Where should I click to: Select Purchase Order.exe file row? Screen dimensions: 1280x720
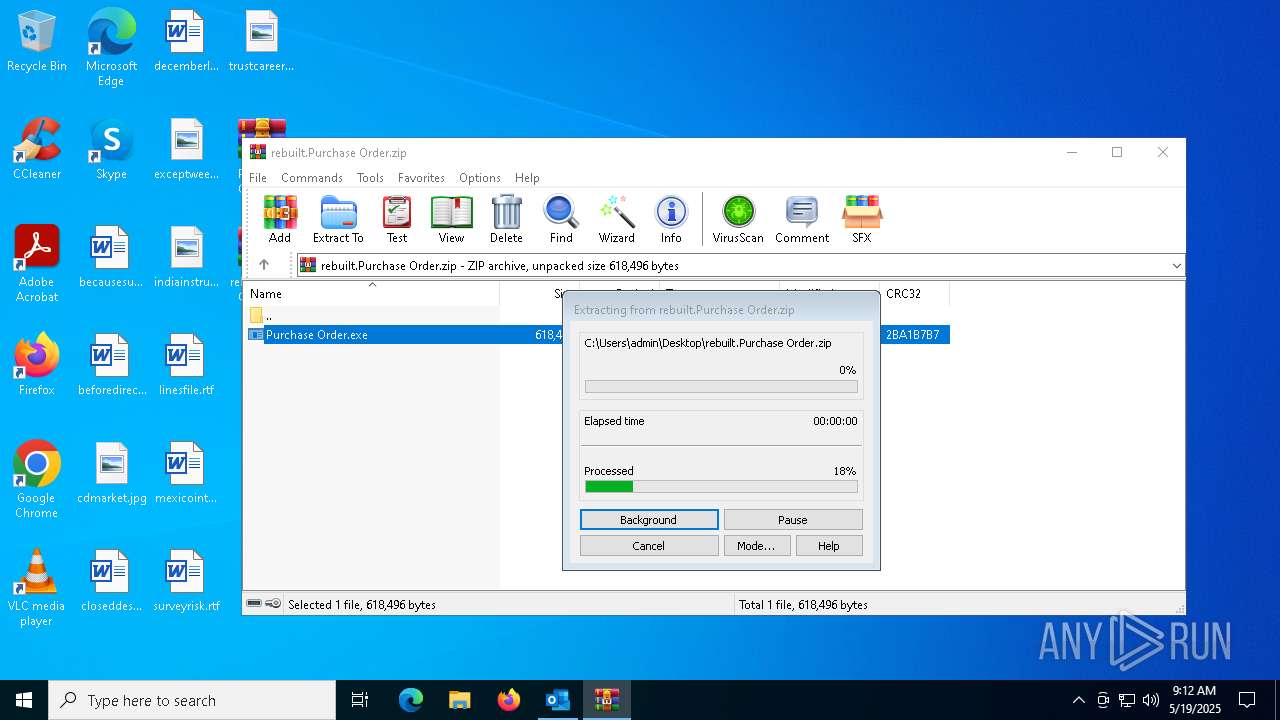tap(597, 335)
